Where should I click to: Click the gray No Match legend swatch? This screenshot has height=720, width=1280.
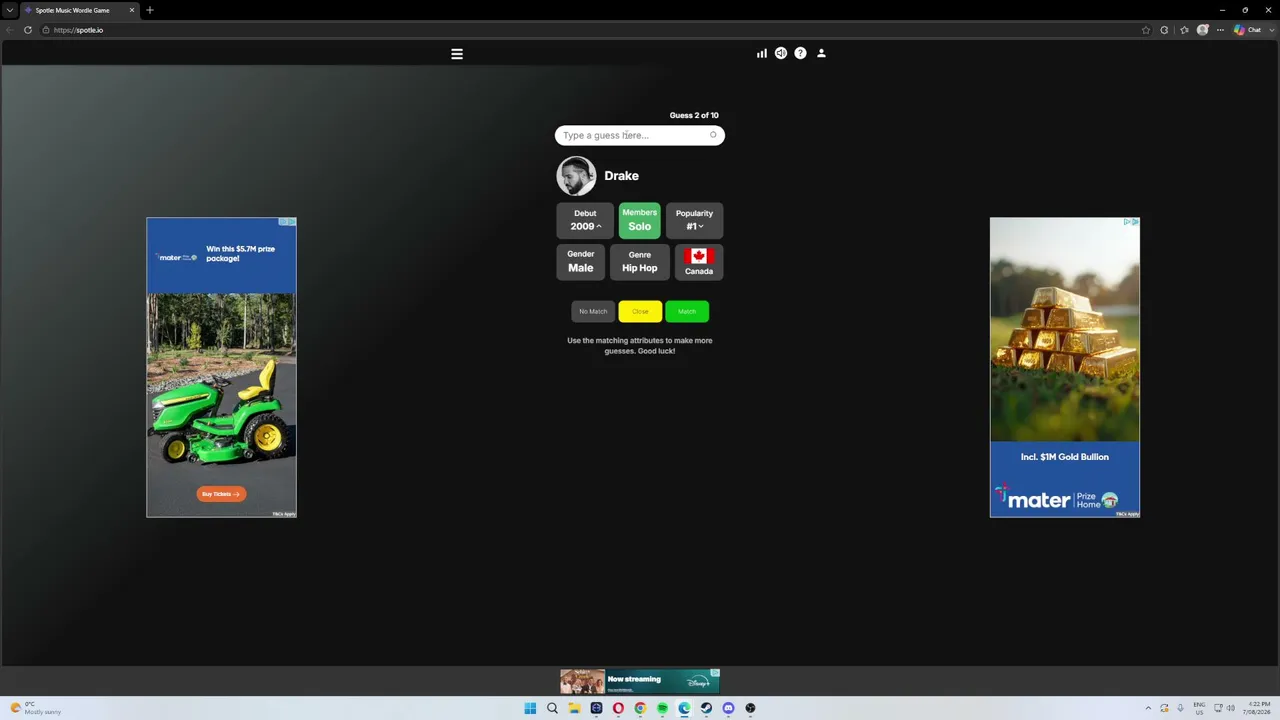point(593,311)
